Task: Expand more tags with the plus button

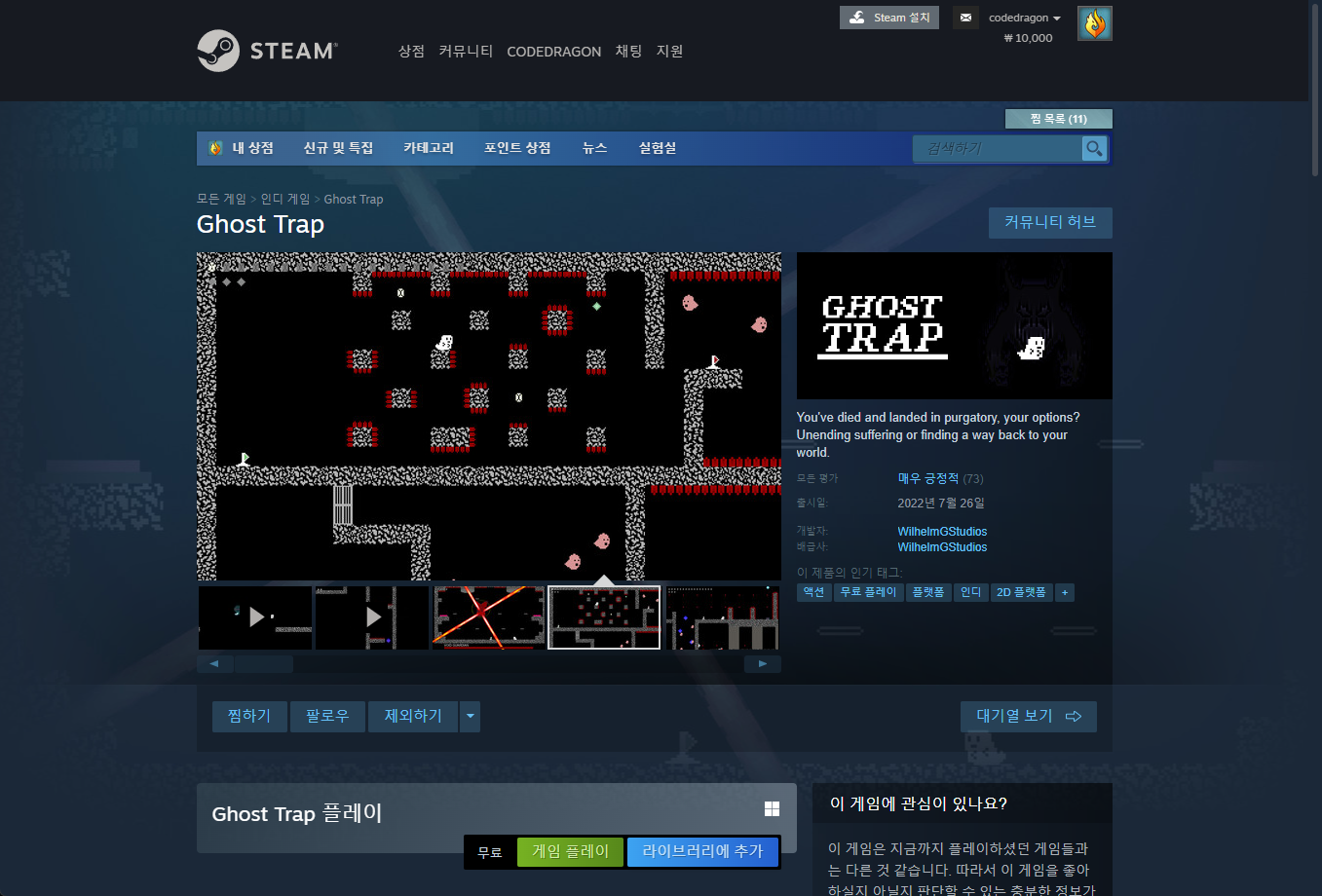Action: 1065,592
